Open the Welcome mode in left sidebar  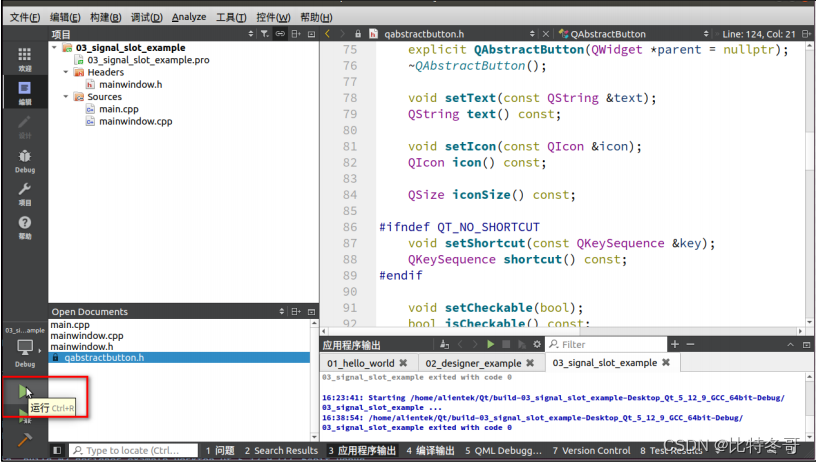pos(24,58)
